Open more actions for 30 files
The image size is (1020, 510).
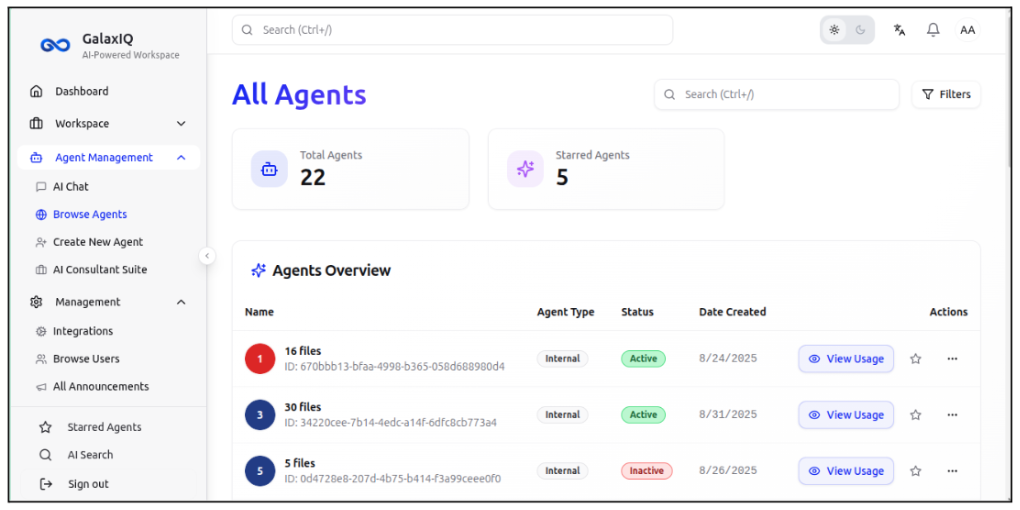(952, 415)
